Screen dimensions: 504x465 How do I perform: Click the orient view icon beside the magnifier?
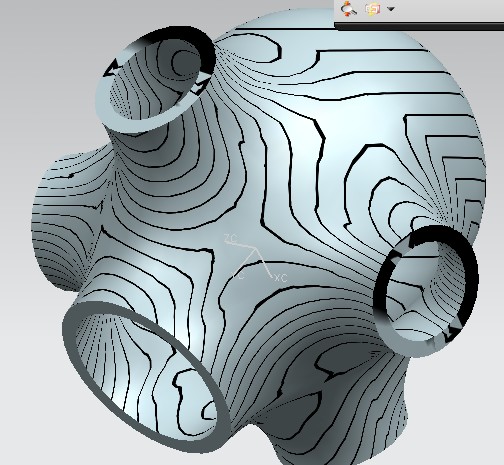(x=373, y=9)
